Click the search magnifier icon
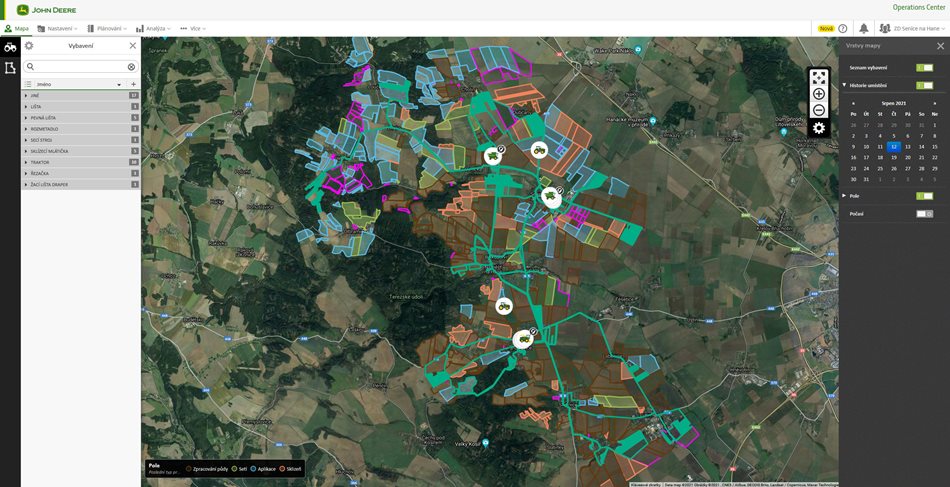The image size is (950, 487). (30, 67)
